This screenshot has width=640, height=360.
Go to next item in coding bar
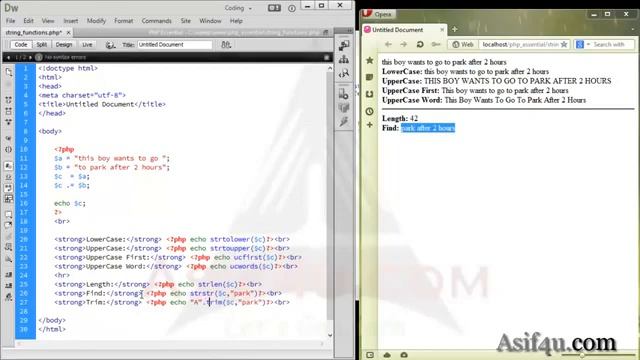point(30,57)
